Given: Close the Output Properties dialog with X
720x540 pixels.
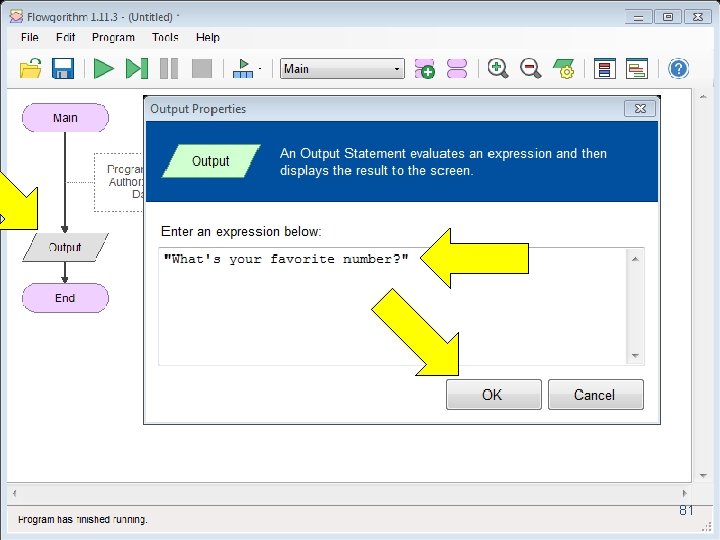Looking at the screenshot, I should 640,108.
